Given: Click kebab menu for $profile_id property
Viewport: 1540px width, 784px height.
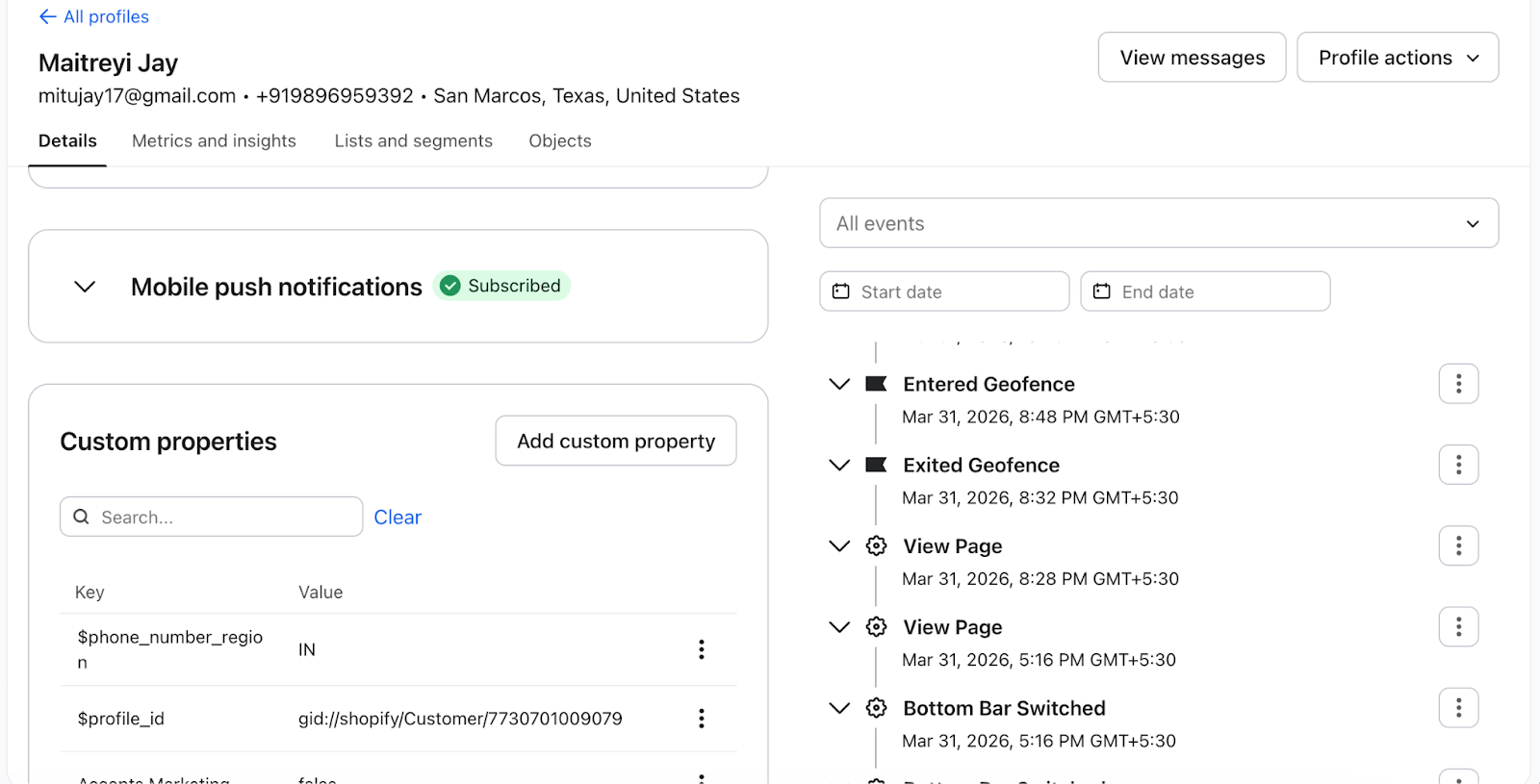Looking at the screenshot, I should (x=702, y=719).
